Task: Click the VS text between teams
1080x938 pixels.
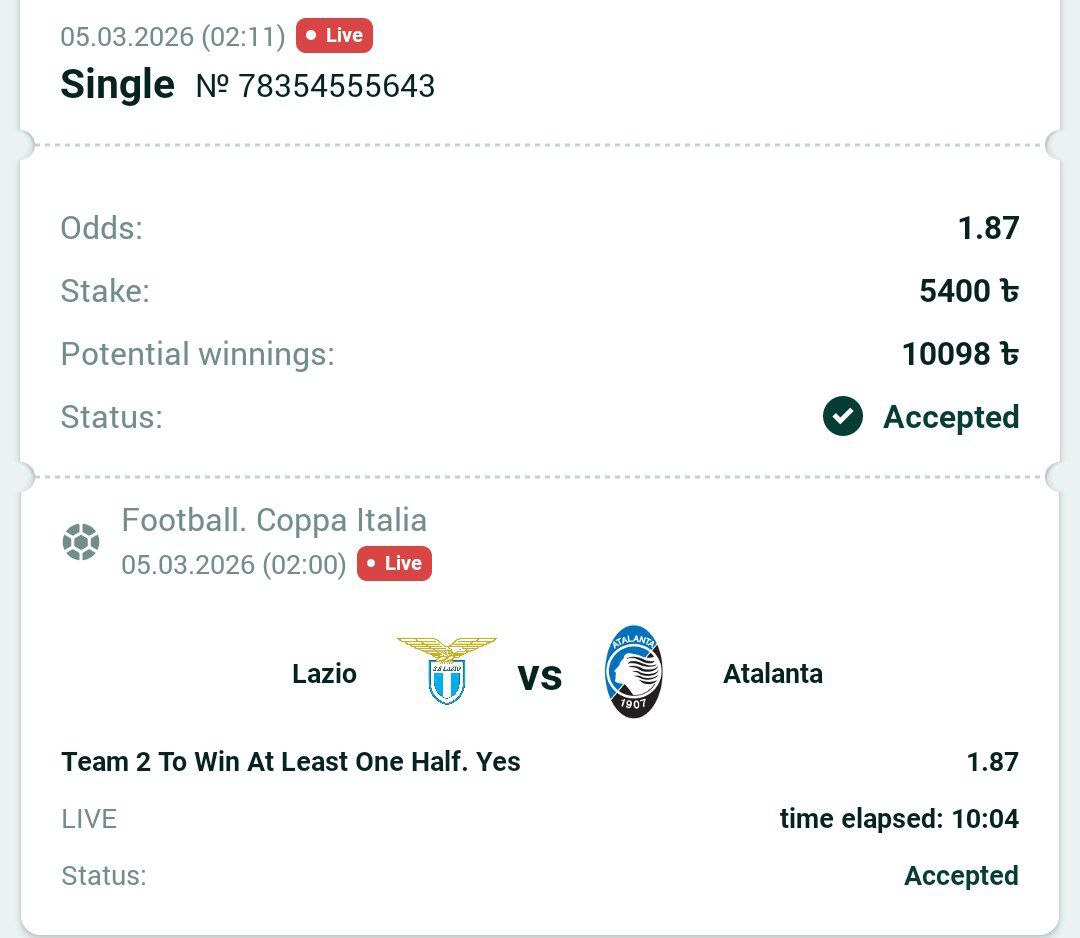Action: [x=540, y=677]
